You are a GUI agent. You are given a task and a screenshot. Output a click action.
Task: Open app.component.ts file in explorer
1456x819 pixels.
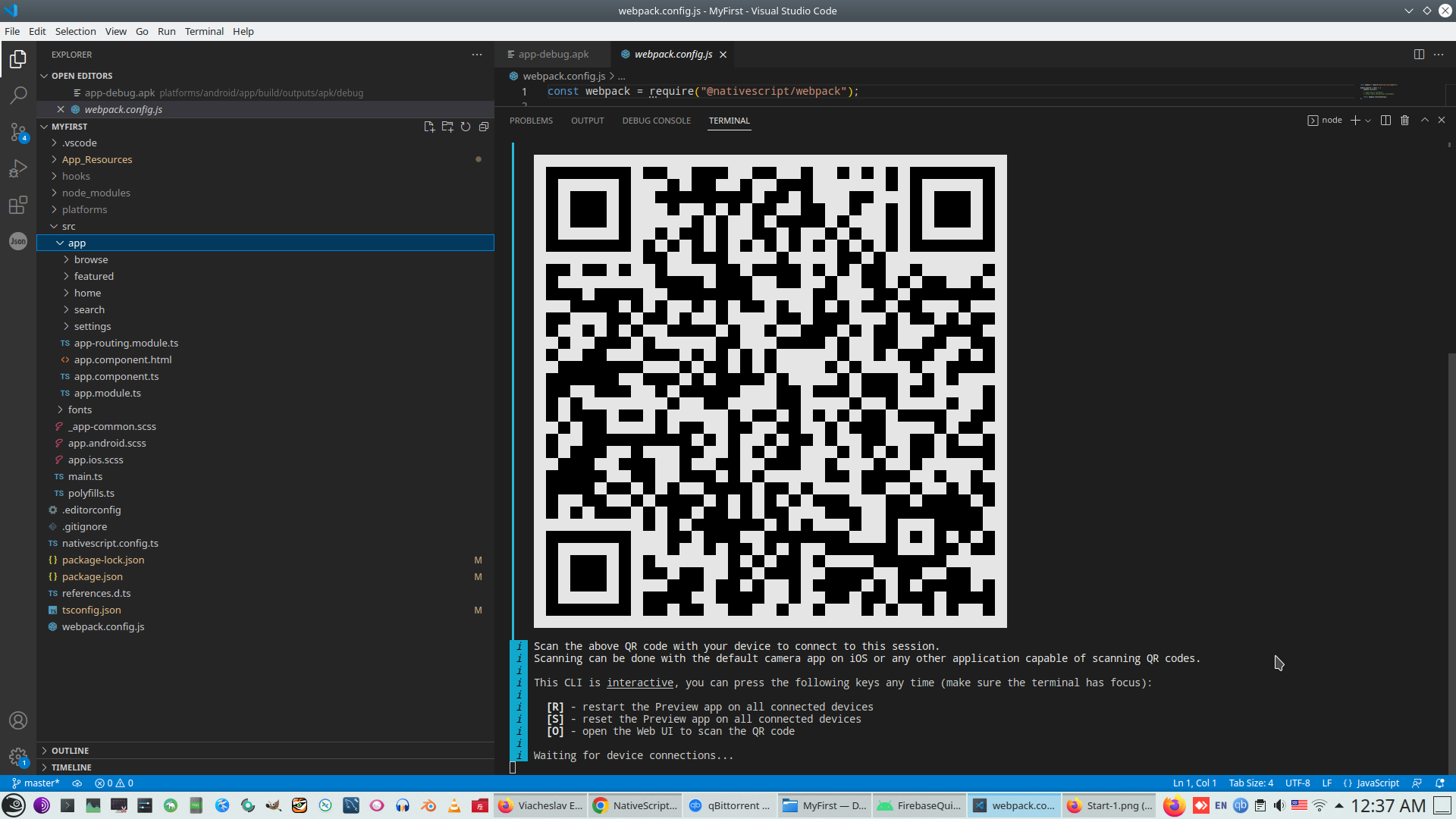[x=116, y=376]
